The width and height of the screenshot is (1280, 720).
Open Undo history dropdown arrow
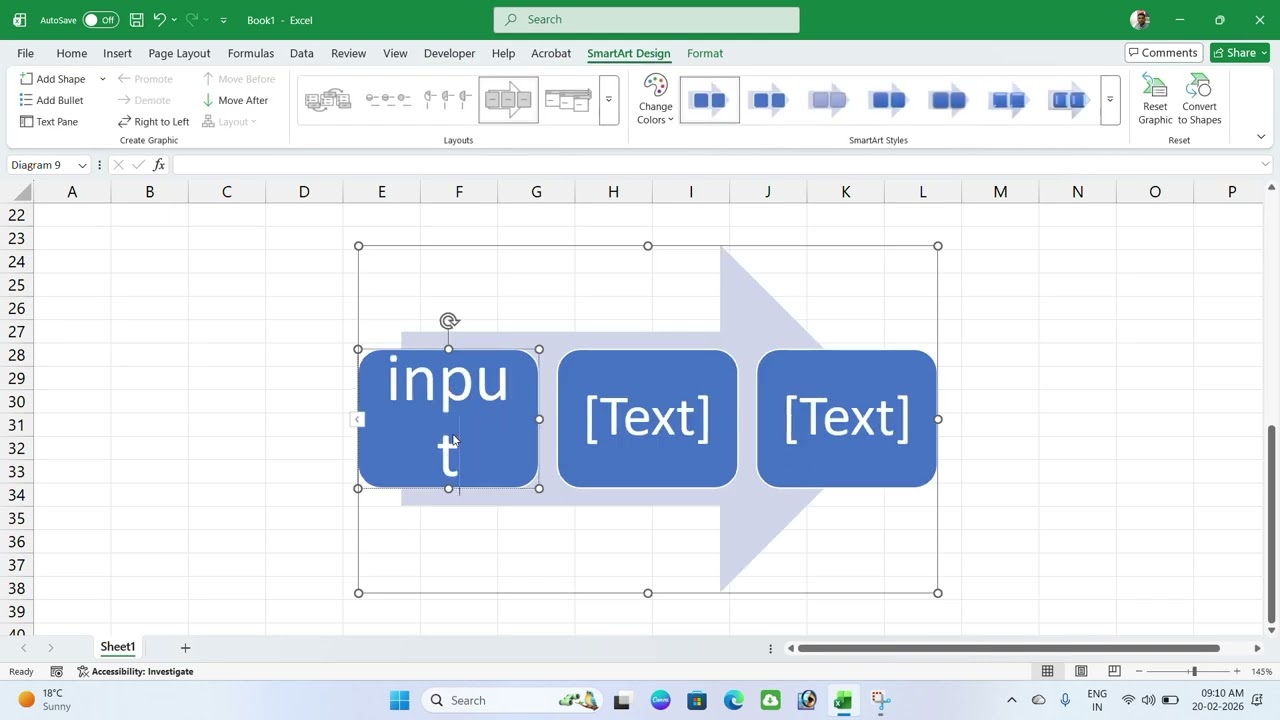tap(174, 20)
